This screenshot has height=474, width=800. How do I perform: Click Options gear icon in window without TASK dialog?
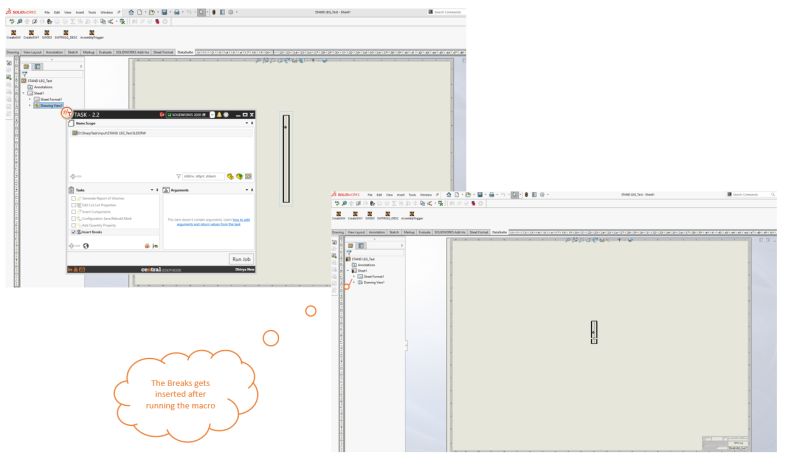[x=542, y=194]
